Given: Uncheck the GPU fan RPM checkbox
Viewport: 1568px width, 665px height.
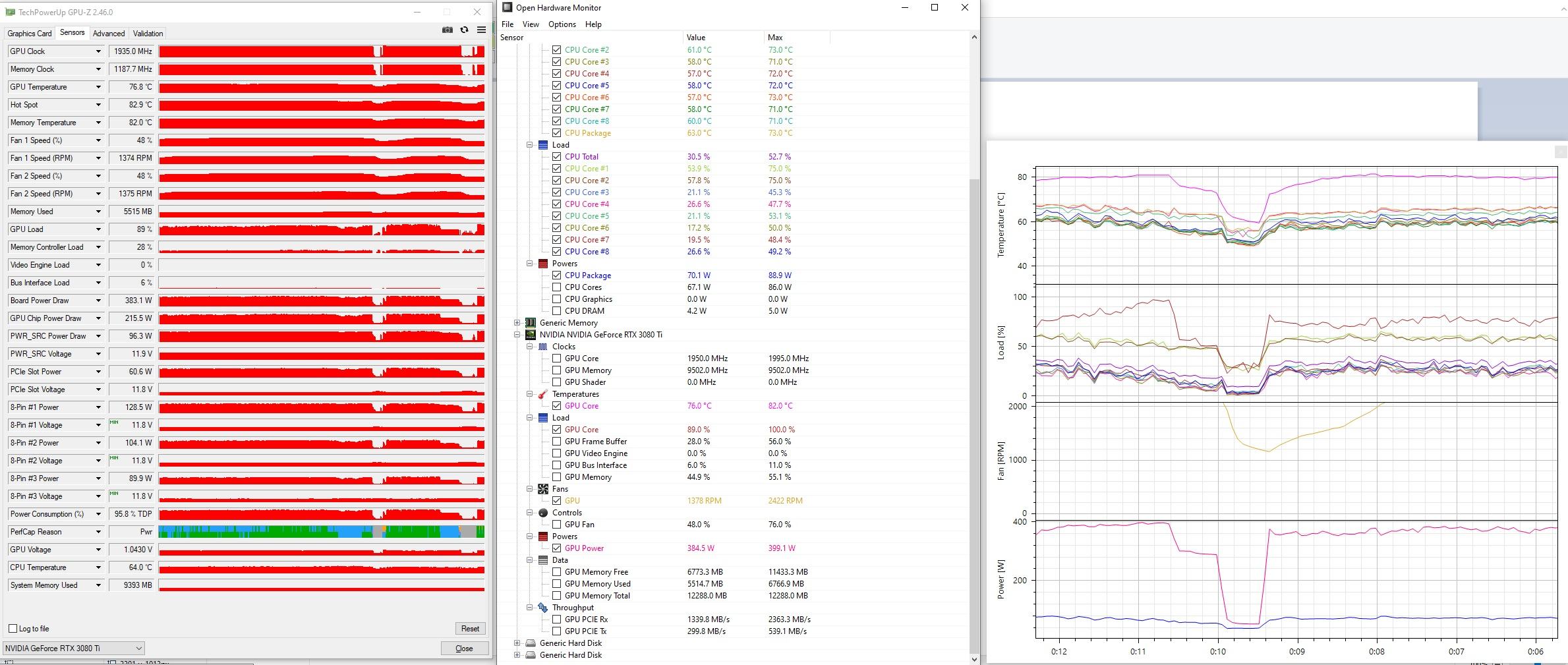Looking at the screenshot, I should pos(557,501).
